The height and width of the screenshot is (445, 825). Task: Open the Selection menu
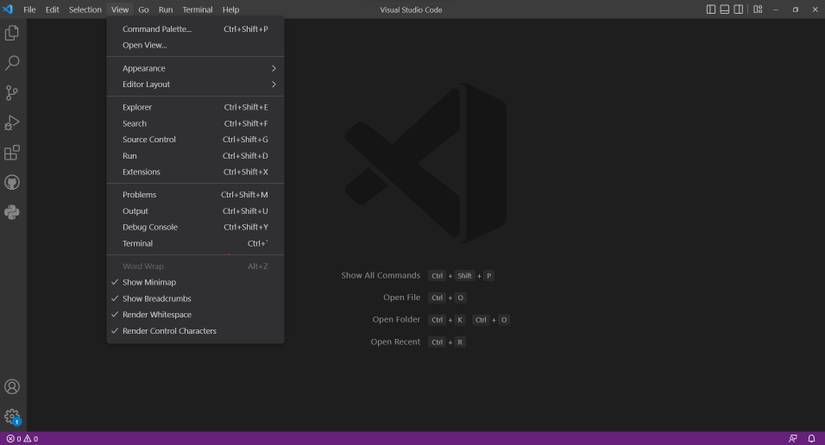point(85,9)
